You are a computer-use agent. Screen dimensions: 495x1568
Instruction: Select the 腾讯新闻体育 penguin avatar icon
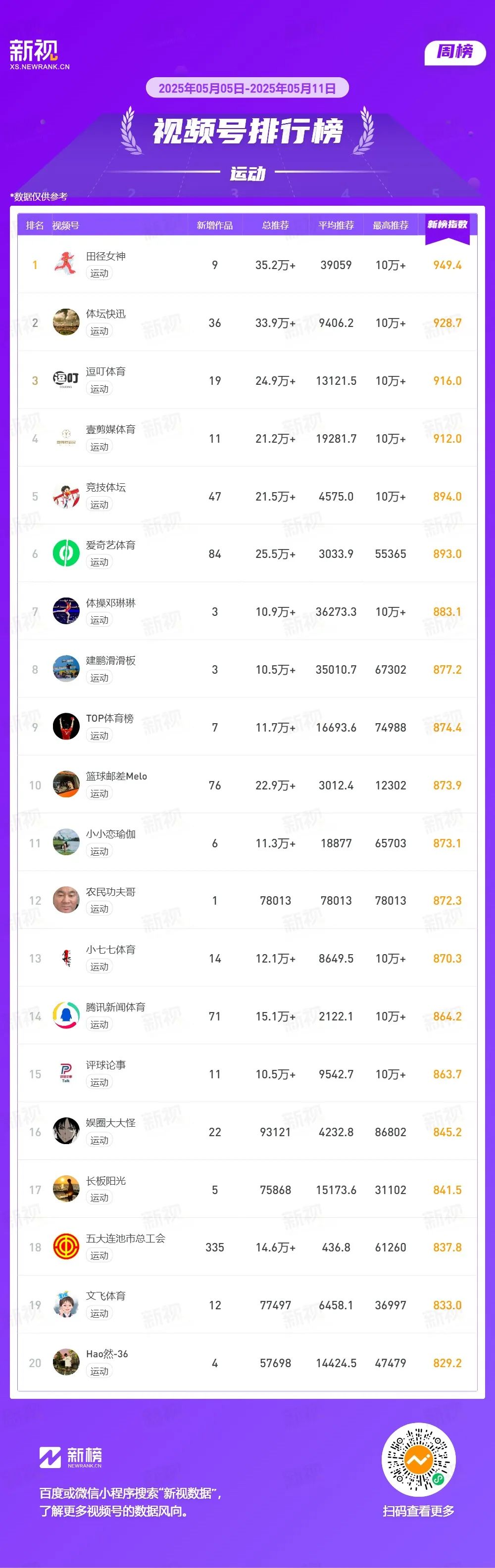pyautogui.click(x=66, y=1016)
